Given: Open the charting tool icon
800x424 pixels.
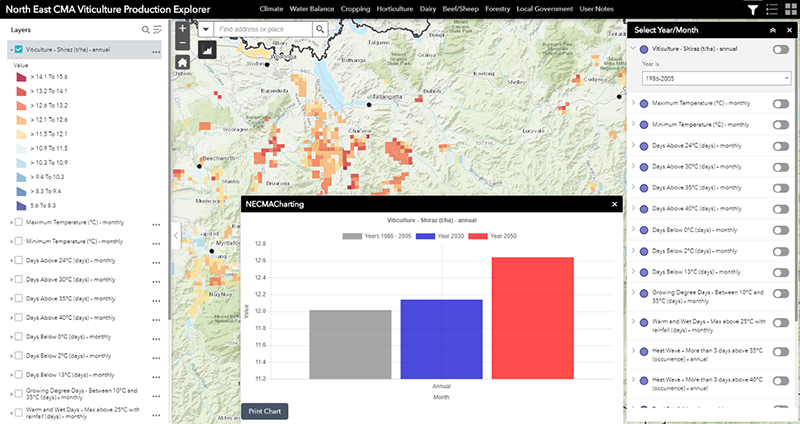Looking at the screenshot, I should tap(209, 48).
